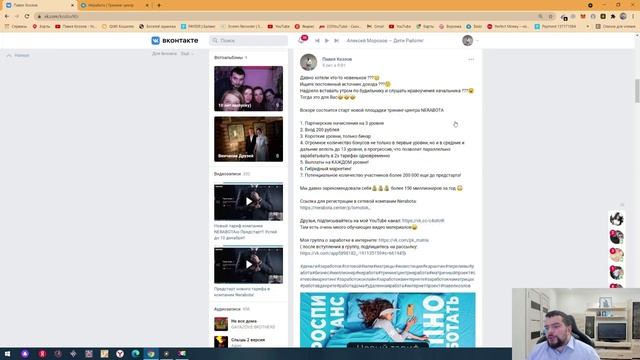Screen dimensions: 640x360
Task: Open the Аудиозаписи section header
Action: (x=231, y=309)
